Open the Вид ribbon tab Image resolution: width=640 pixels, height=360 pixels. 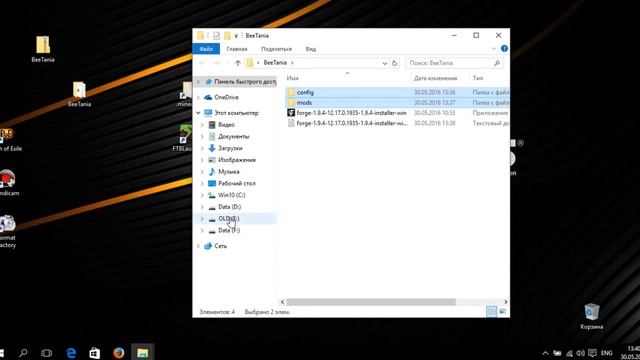pyautogui.click(x=311, y=49)
